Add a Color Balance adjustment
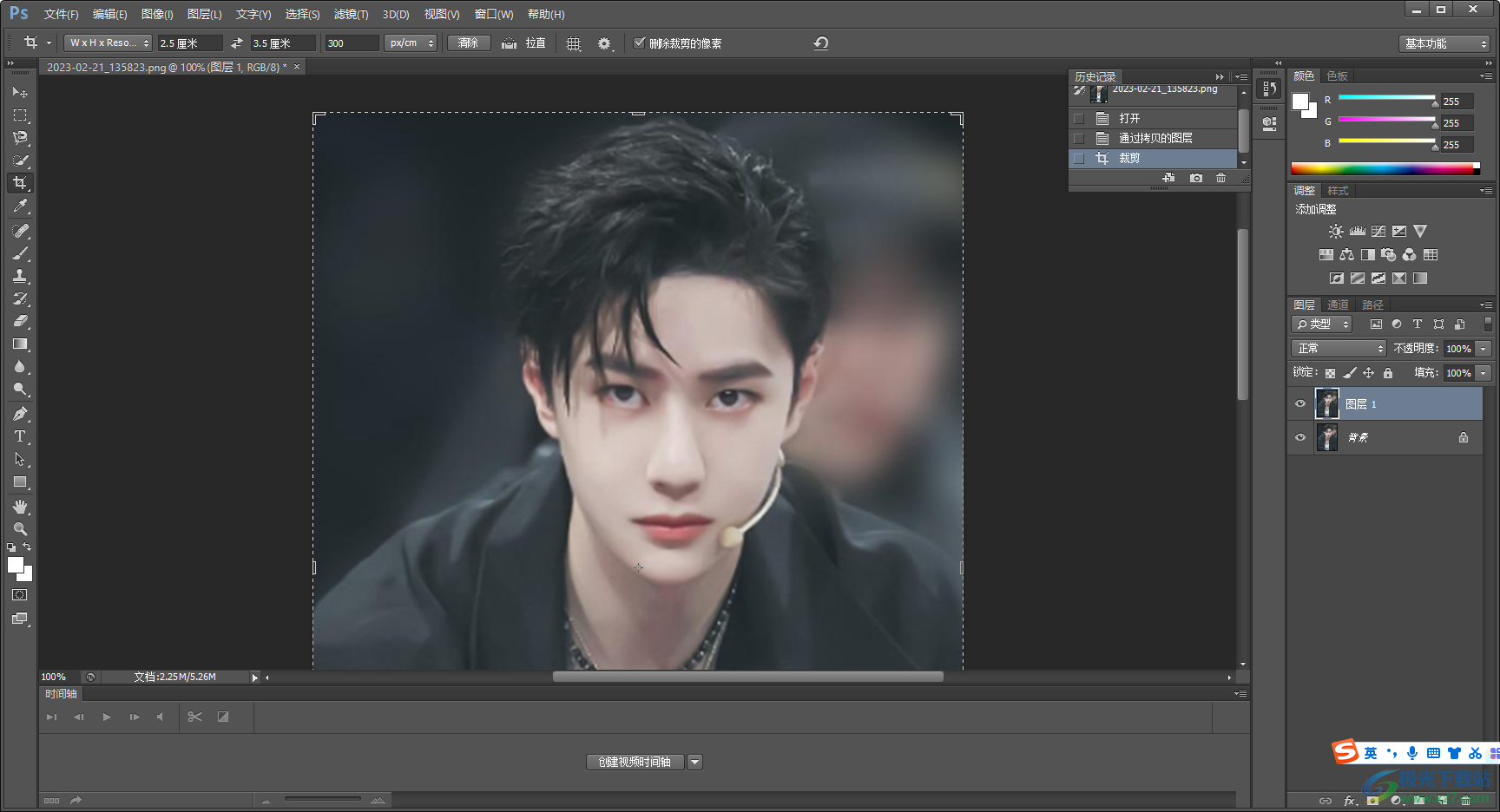 click(x=1347, y=255)
